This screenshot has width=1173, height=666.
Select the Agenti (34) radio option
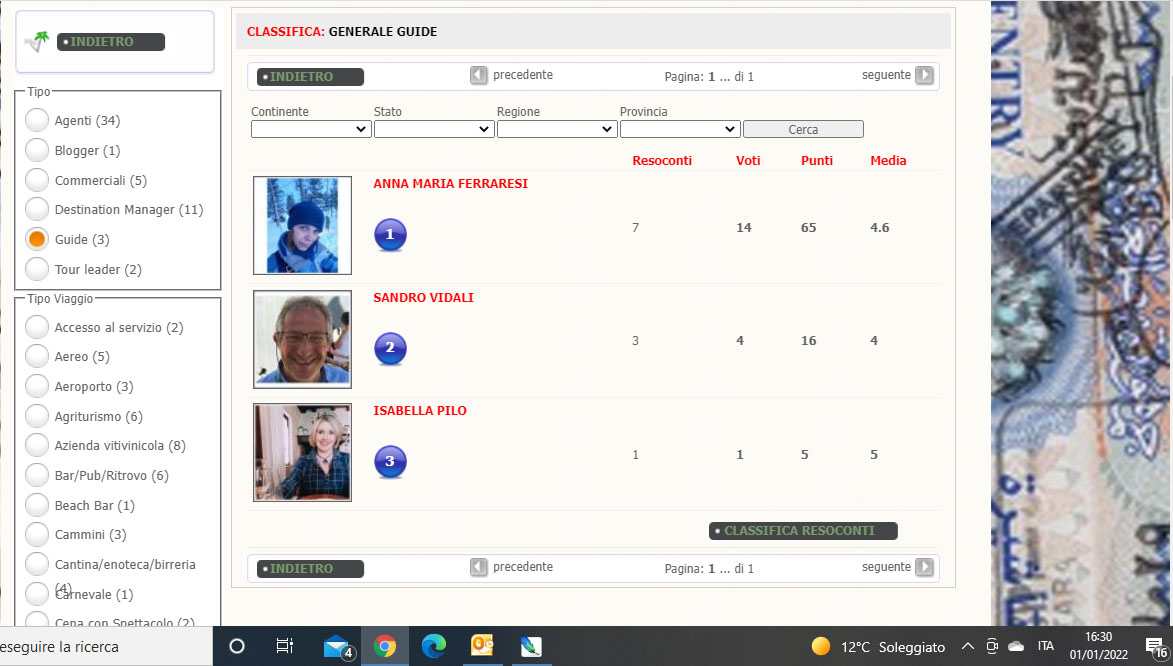click(37, 120)
